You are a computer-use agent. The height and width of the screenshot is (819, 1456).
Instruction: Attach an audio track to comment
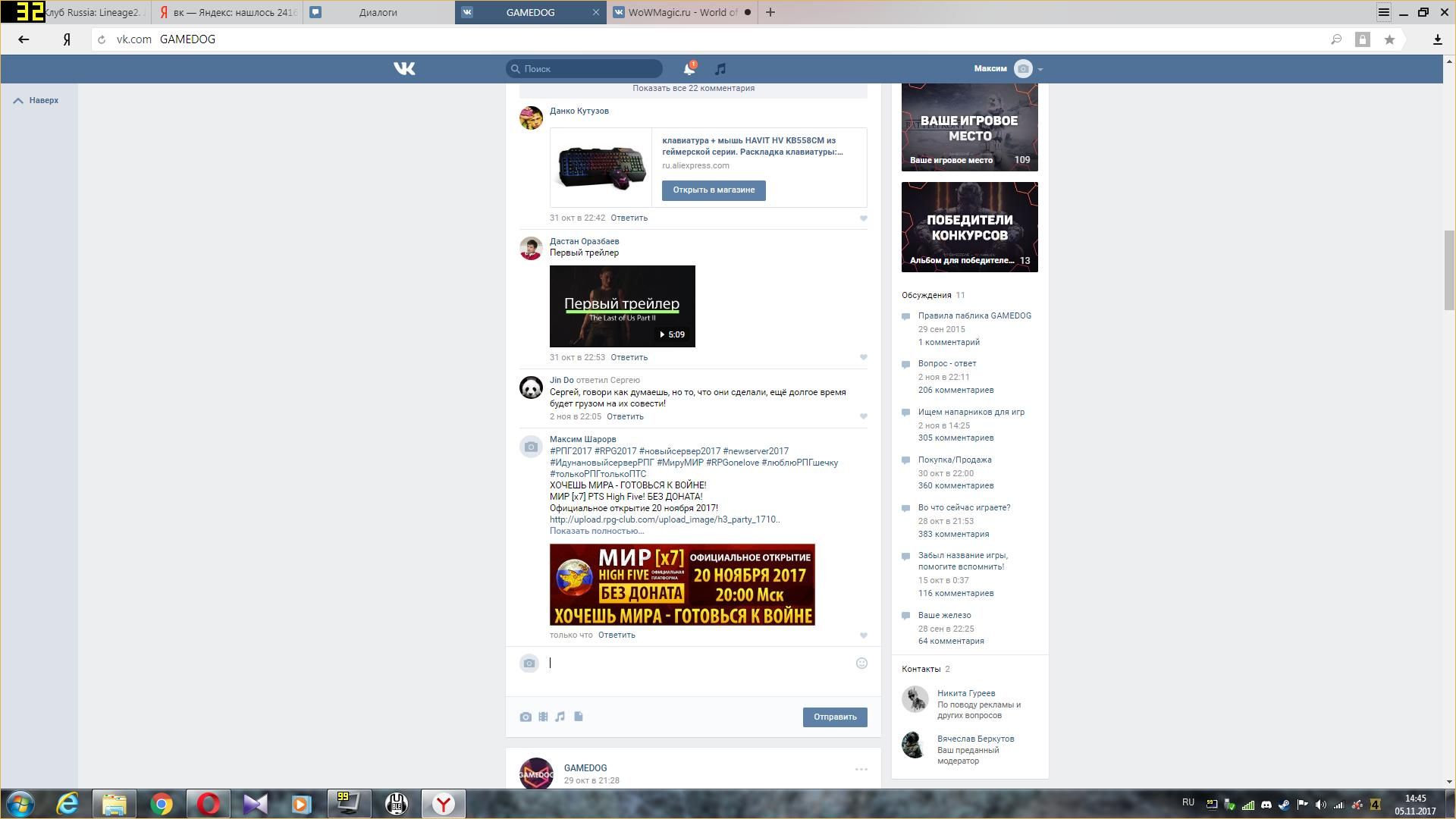(560, 717)
